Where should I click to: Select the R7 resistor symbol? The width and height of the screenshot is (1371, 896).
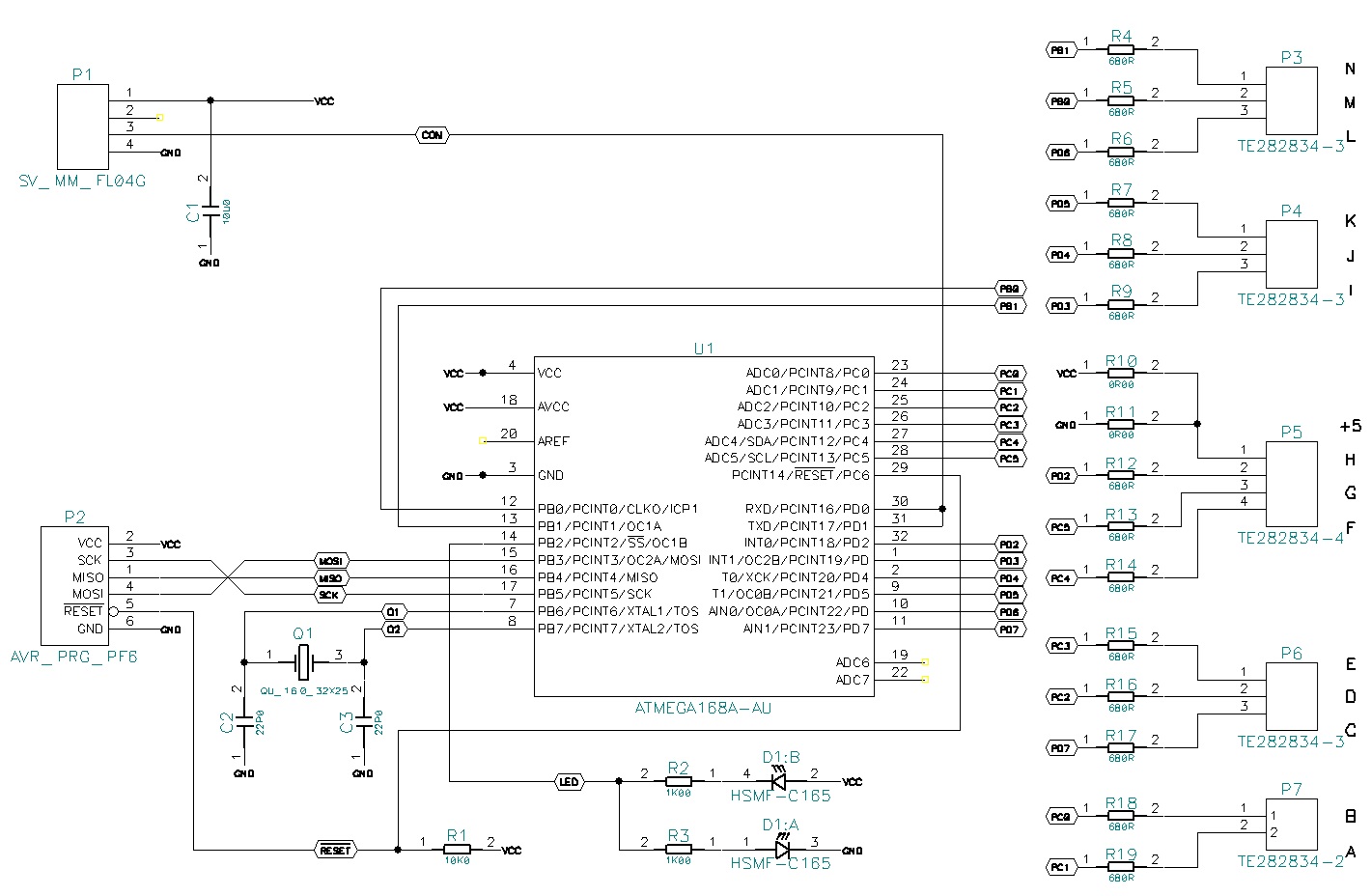[x=1121, y=203]
